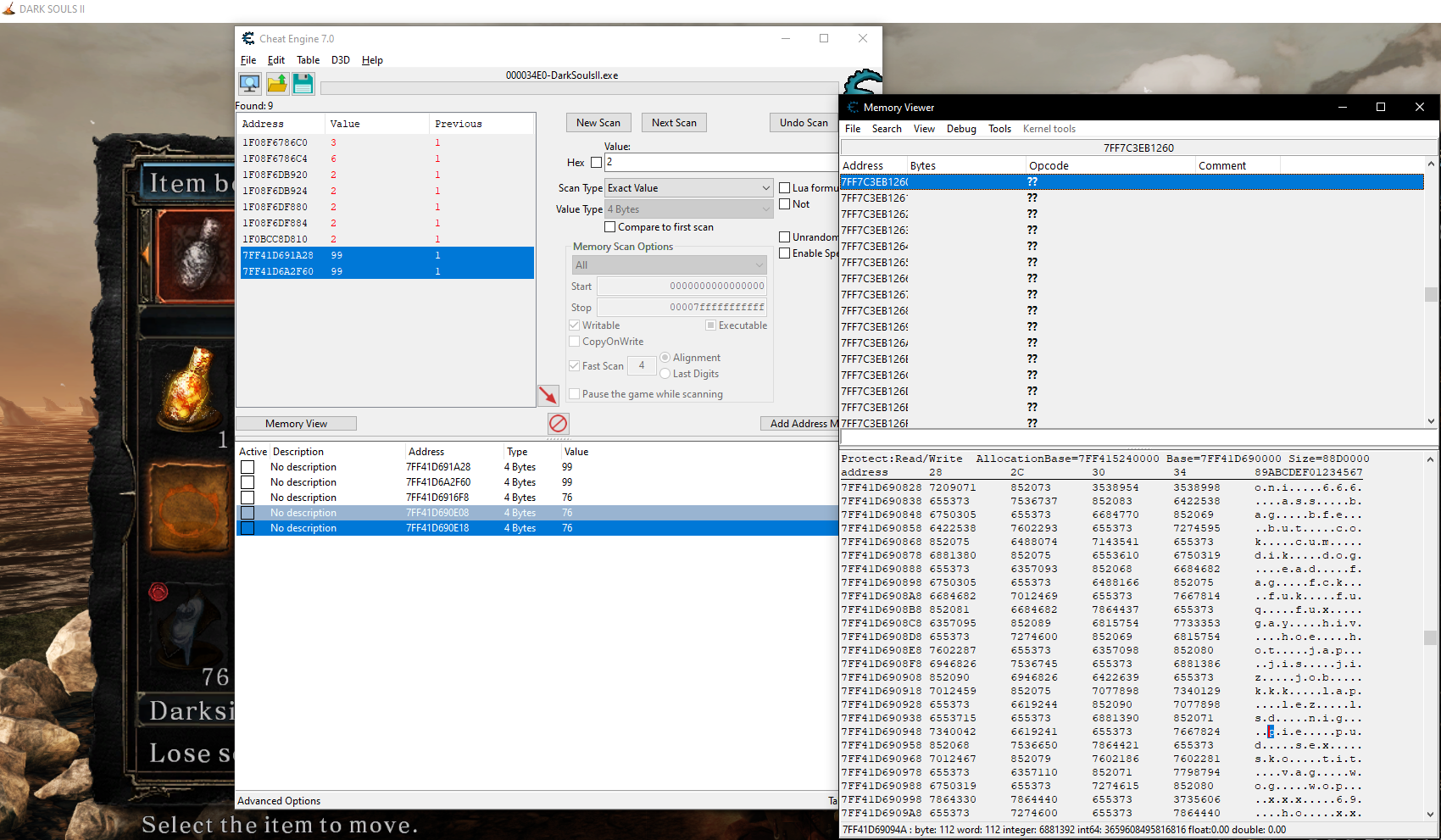Open the Scan Type dropdown
This screenshot has height=840, width=1441.
click(x=688, y=188)
